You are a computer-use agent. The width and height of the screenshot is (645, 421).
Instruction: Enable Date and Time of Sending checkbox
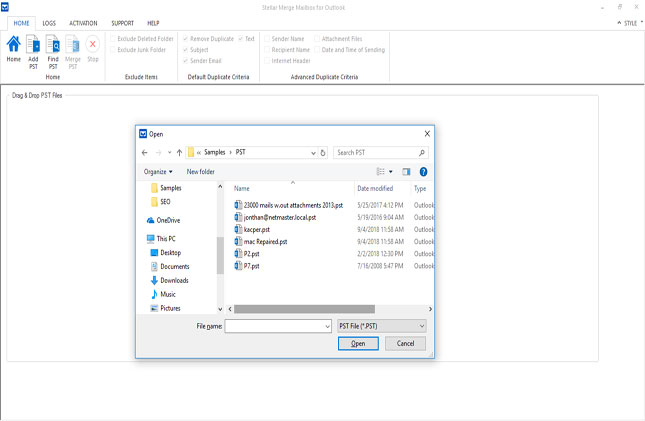point(317,50)
